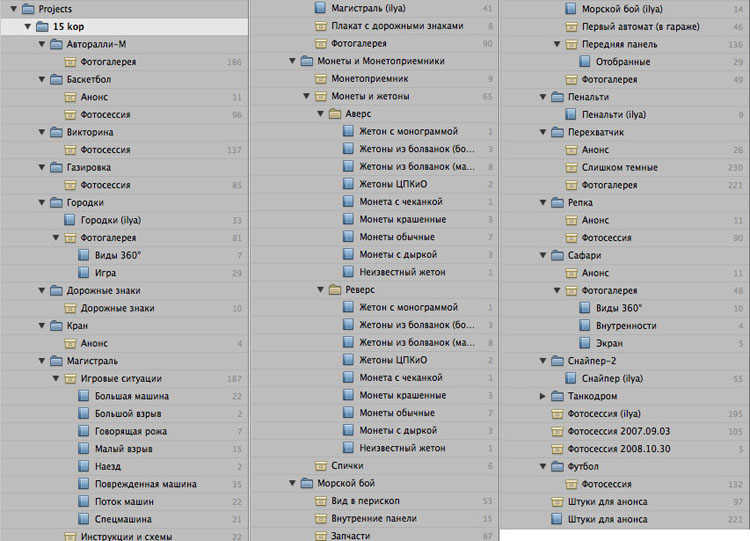750x541 pixels.
Task: Click the Спички project icon
Action: pos(321,466)
